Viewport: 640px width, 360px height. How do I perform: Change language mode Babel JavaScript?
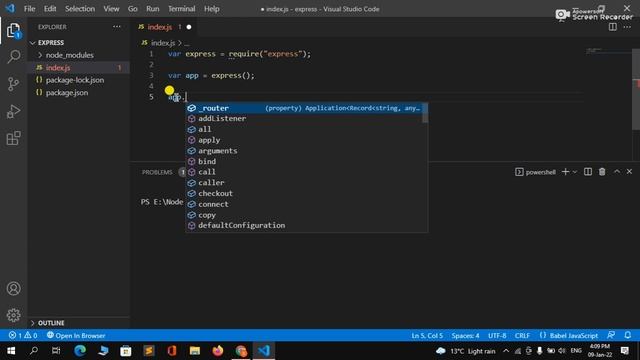pyautogui.click(x=569, y=336)
